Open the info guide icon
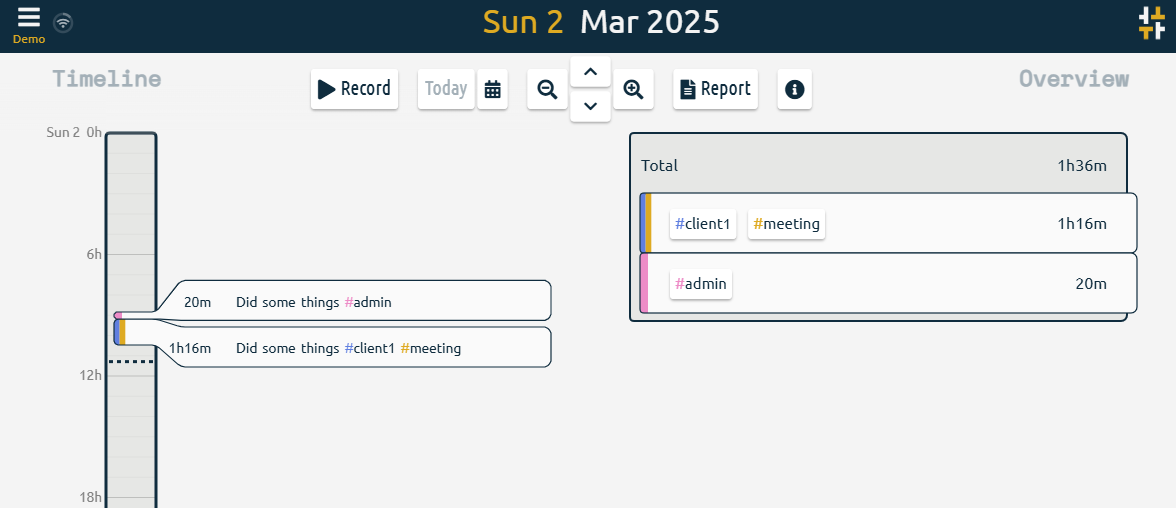Viewport: 1176px width, 508px height. pyautogui.click(x=794, y=89)
